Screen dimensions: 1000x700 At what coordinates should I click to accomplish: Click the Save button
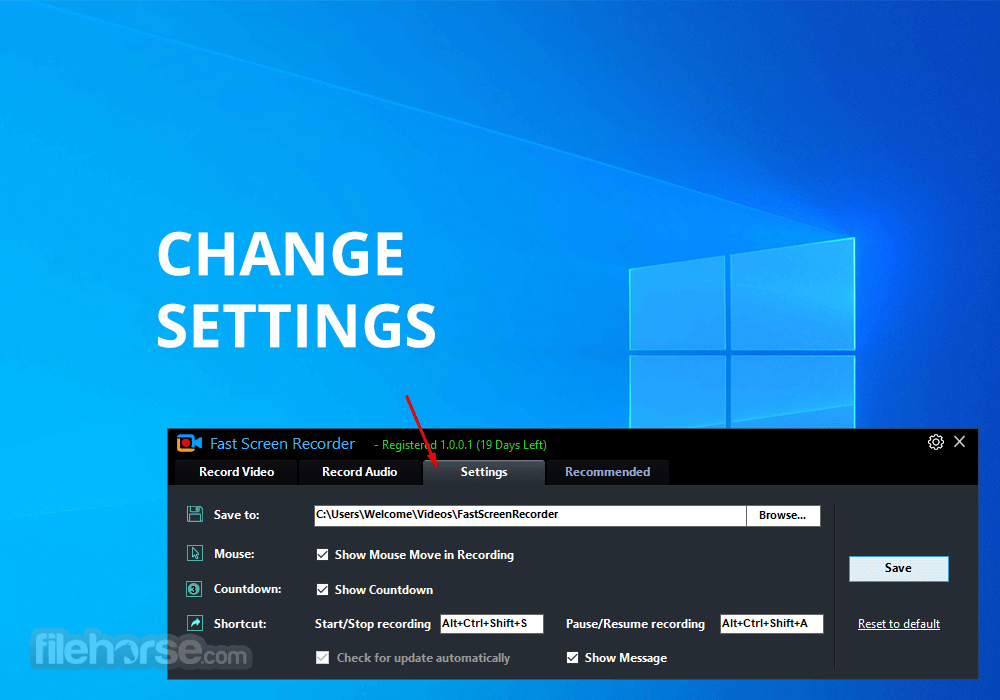[x=898, y=568]
